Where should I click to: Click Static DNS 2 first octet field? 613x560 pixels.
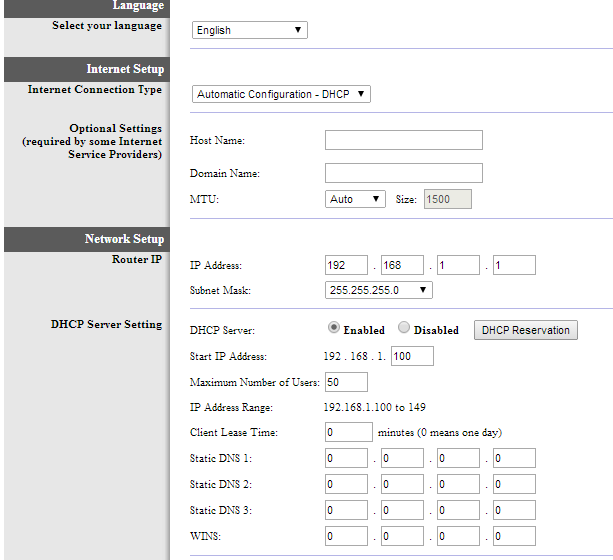click(346, 484)
